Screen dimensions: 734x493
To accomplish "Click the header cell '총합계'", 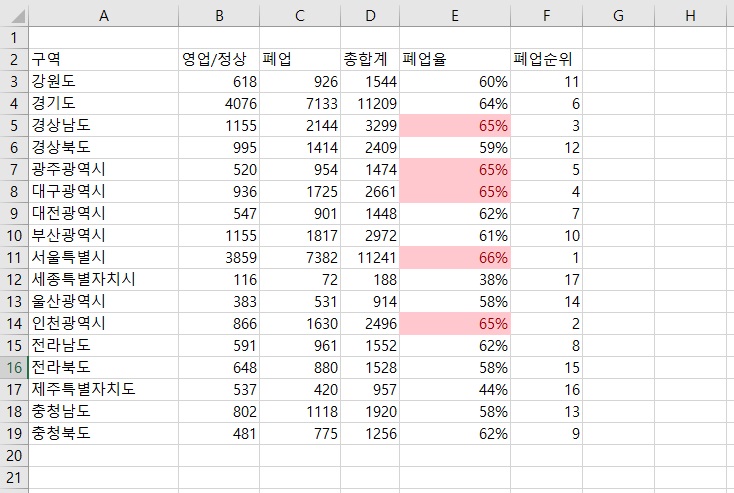I will pos(370,59).
